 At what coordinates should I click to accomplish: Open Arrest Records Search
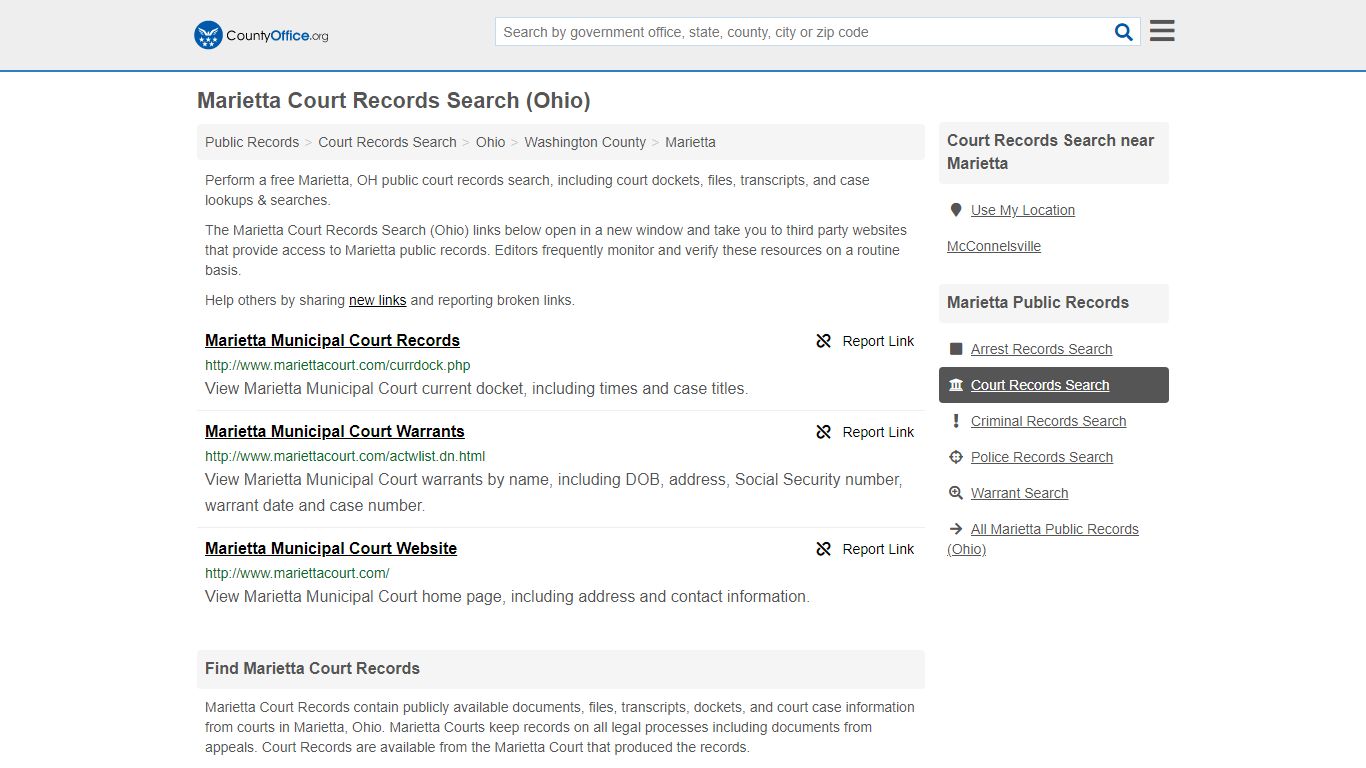coord(1041,349)
